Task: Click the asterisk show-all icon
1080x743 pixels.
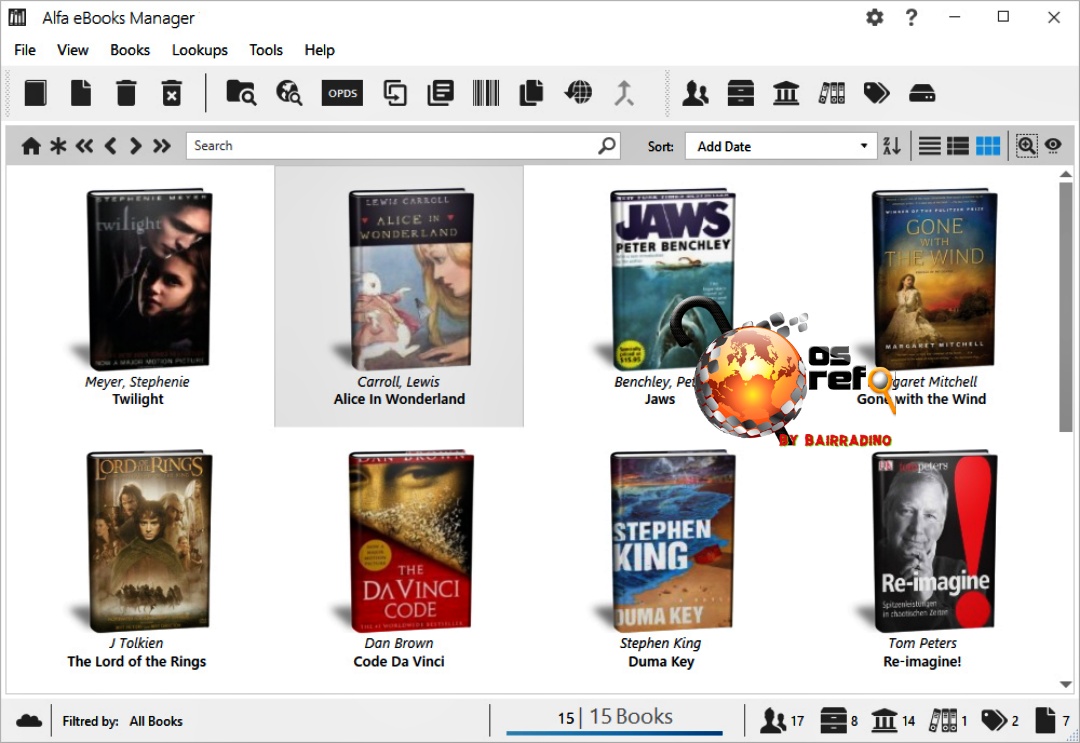Action: point(59,146)
